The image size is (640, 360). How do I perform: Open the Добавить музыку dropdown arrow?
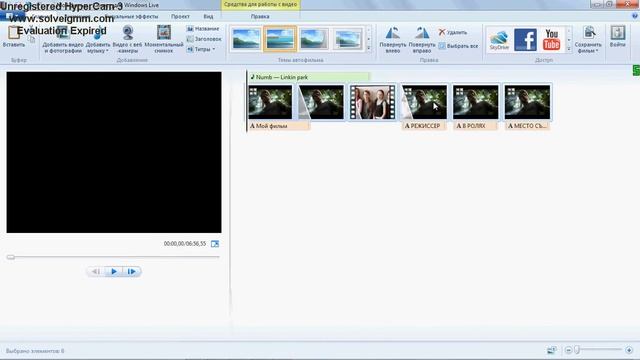coord(107,51)
